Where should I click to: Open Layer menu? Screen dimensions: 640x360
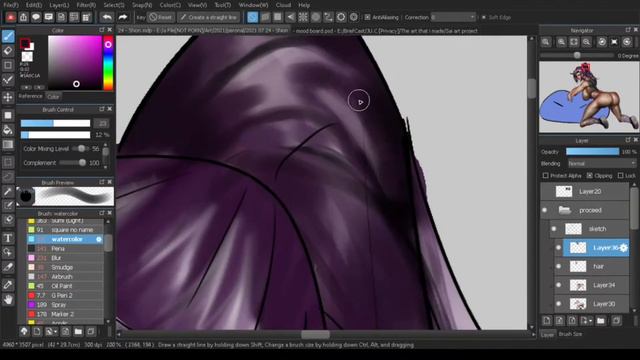point(59,5)
